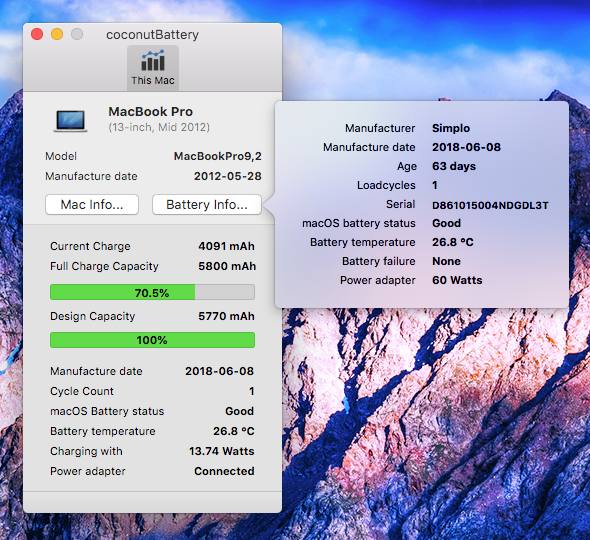Click the This Mac bar chart icon
The width and height of the screenshot is (590, 540).
(x=153, y=61)
